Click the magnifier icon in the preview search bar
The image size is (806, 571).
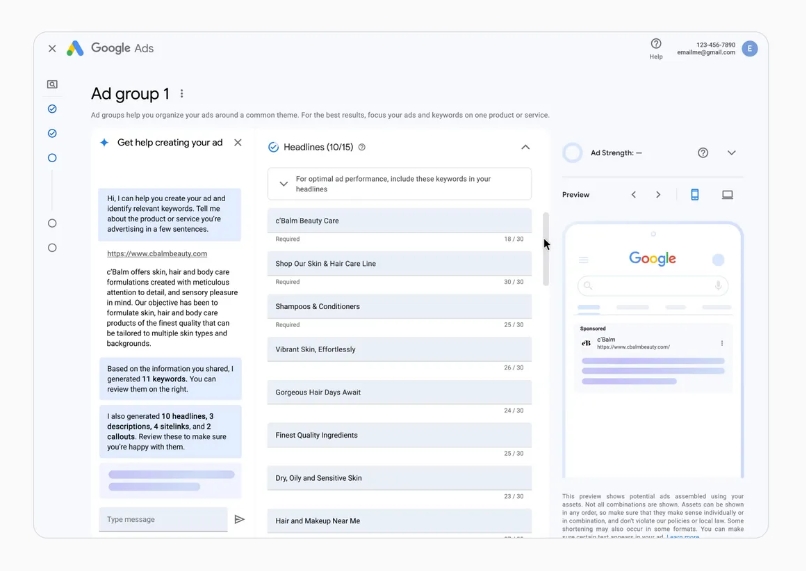click(x=588, y=286)
